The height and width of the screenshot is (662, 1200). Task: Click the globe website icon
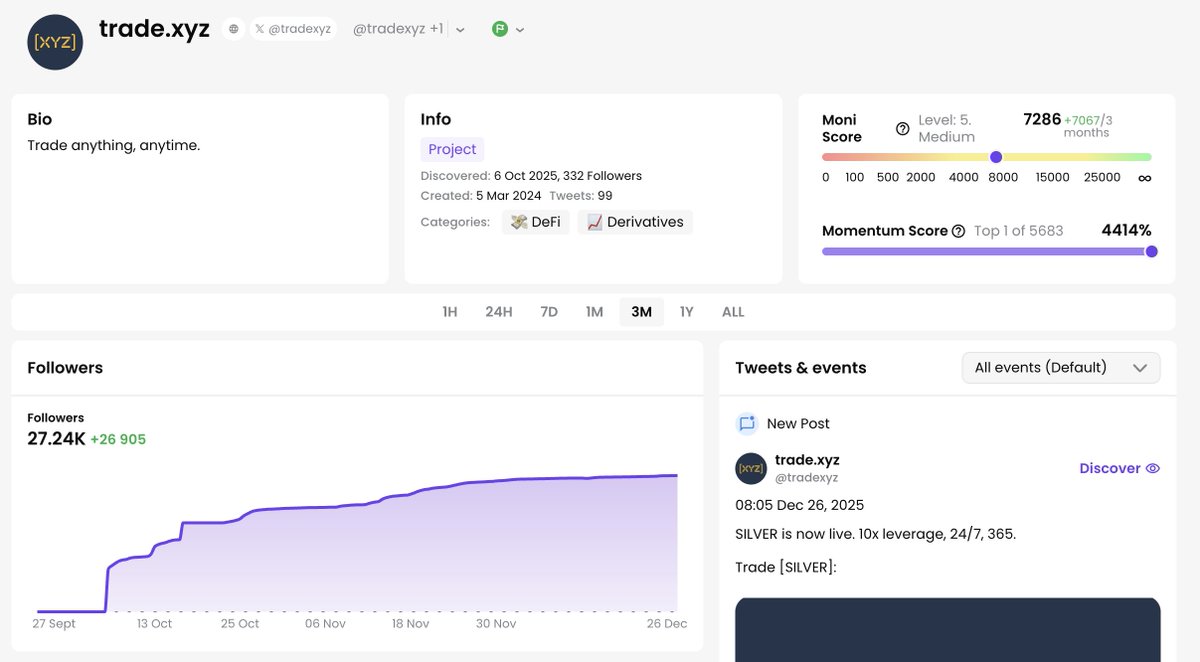coord(234,30)
